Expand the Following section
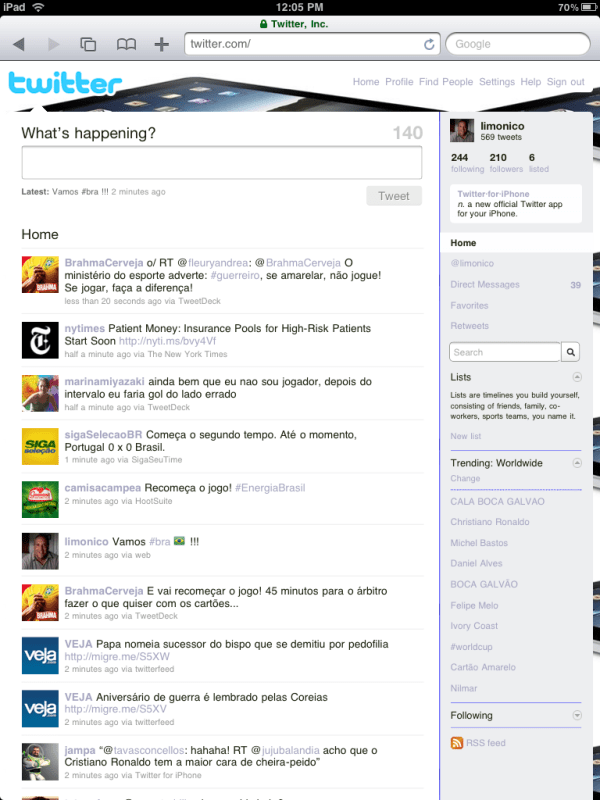The image size is (600, 800). 576,716
